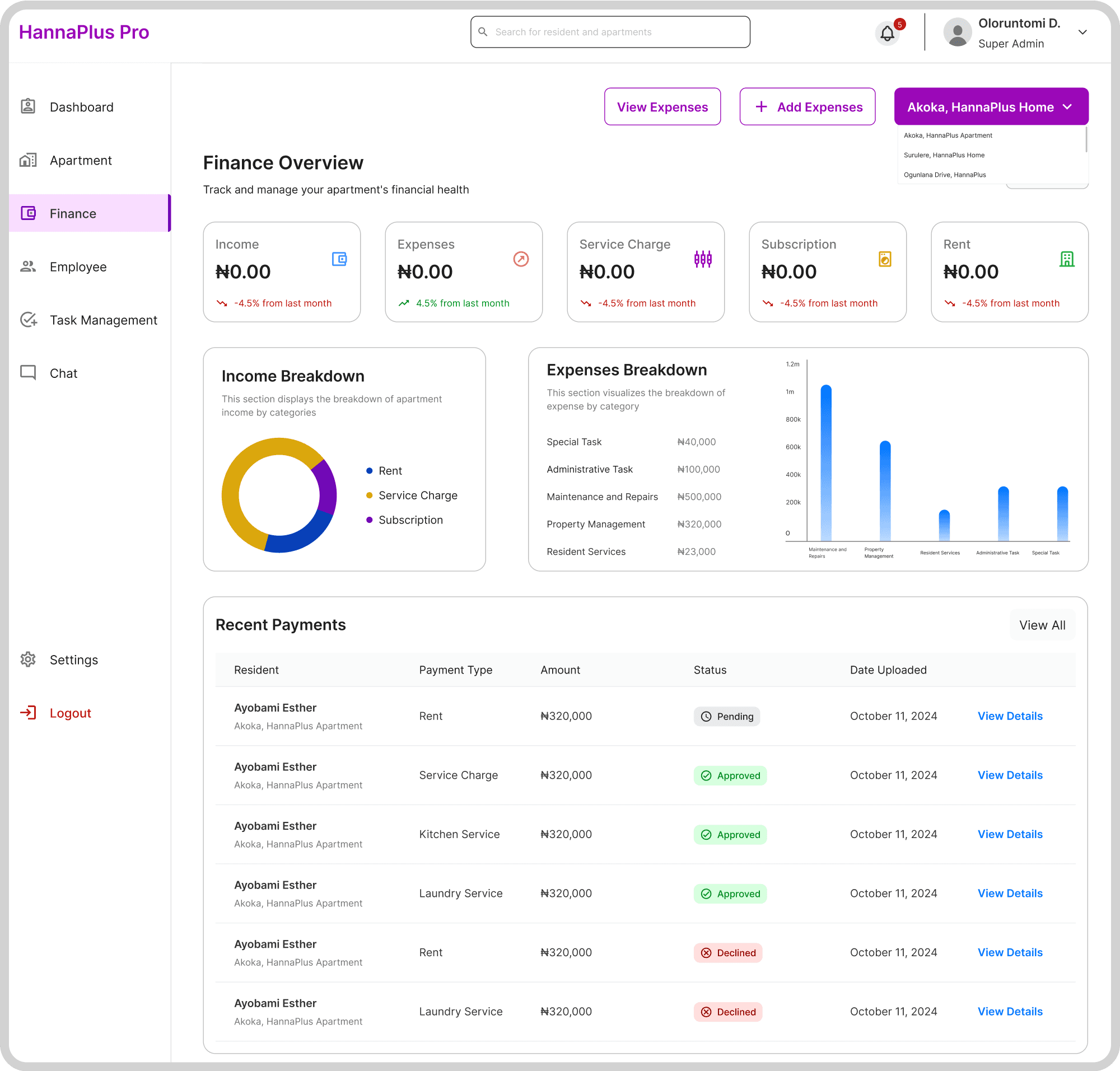1120x1071 pixels.
Task: Click the Service Charge legend color dot
Action: pos(370,495)
